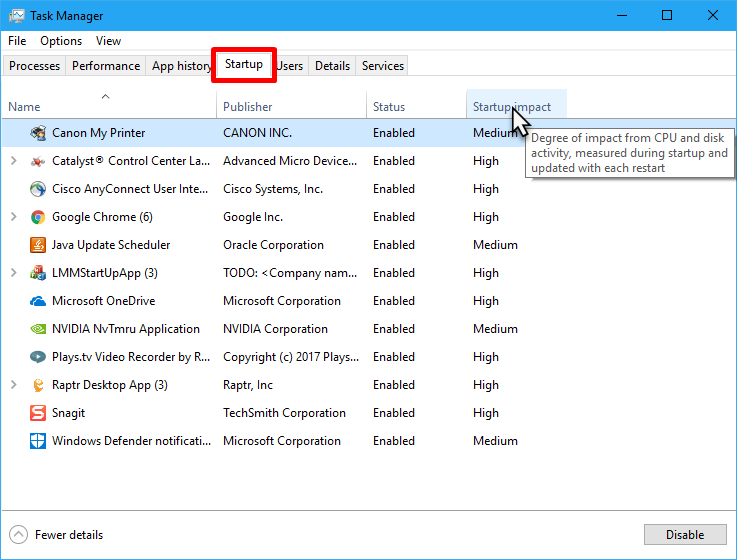Expand the LMMStartUpApp (3) group

pyautogui.click(x=14, y=273)
